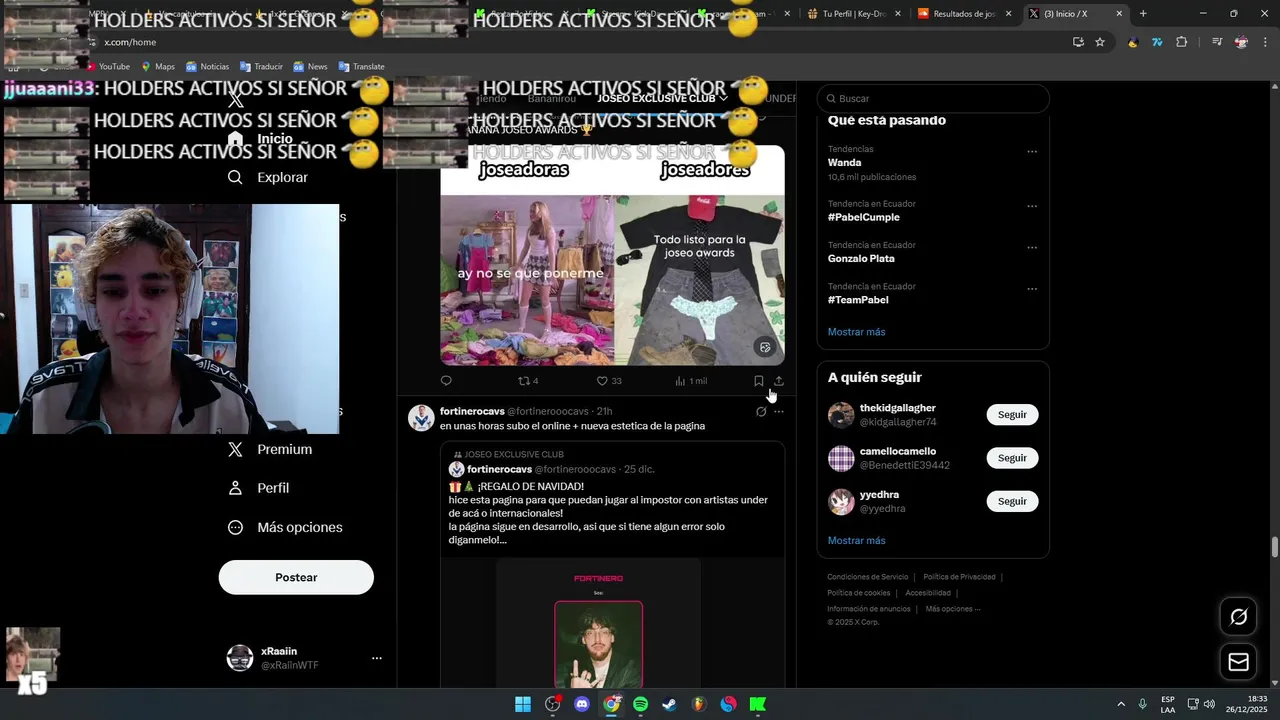The width and height of the screenshot is (1280, 720).
Task: Open the Accesibilidad footer link
Action: click(x=928, y=593)
